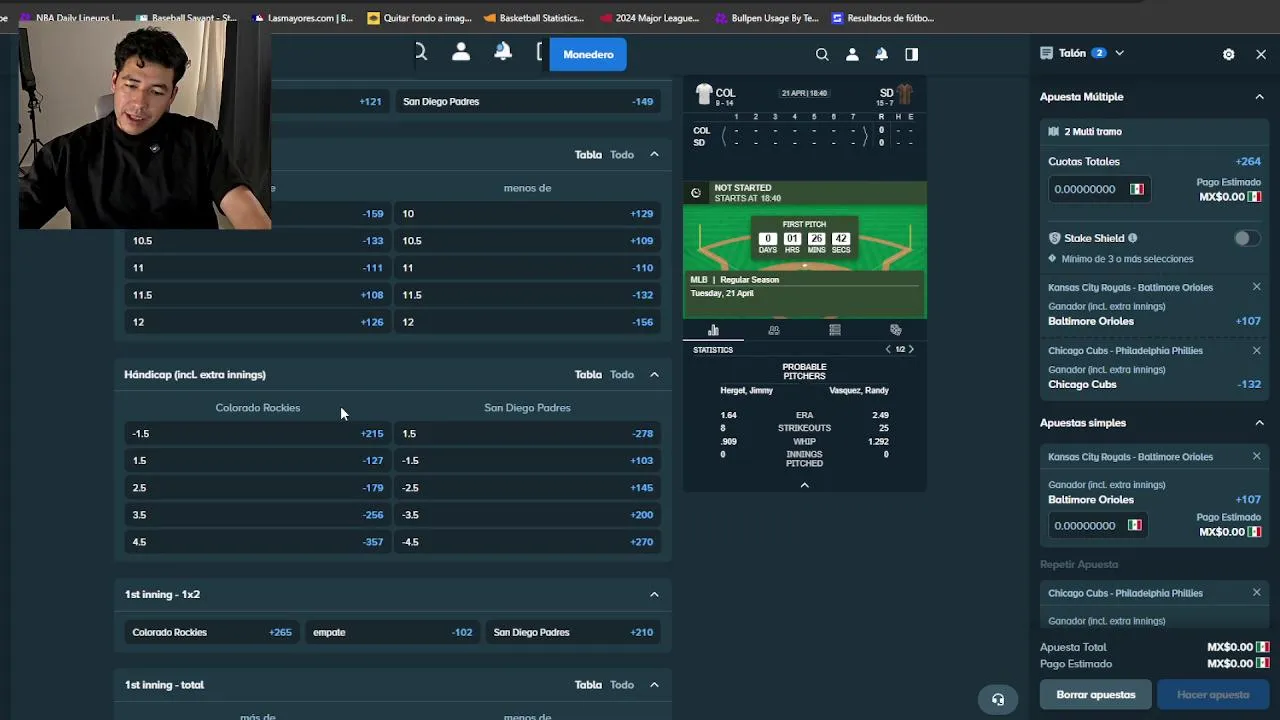The image size is (1280, 720).
Task: Focus Baltimore Orioles single stake input
Action: coord(1099,525)
